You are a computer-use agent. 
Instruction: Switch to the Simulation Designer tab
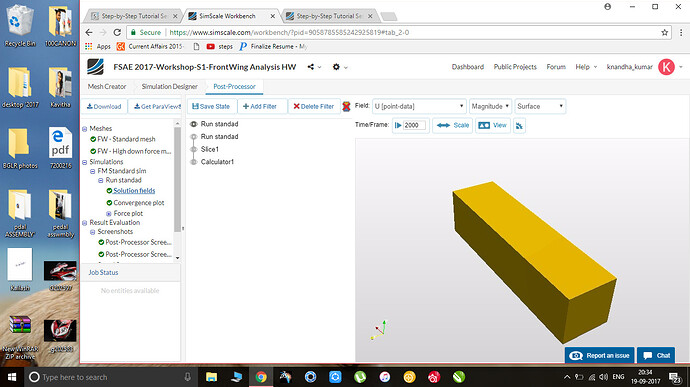[x=169, y=87]
